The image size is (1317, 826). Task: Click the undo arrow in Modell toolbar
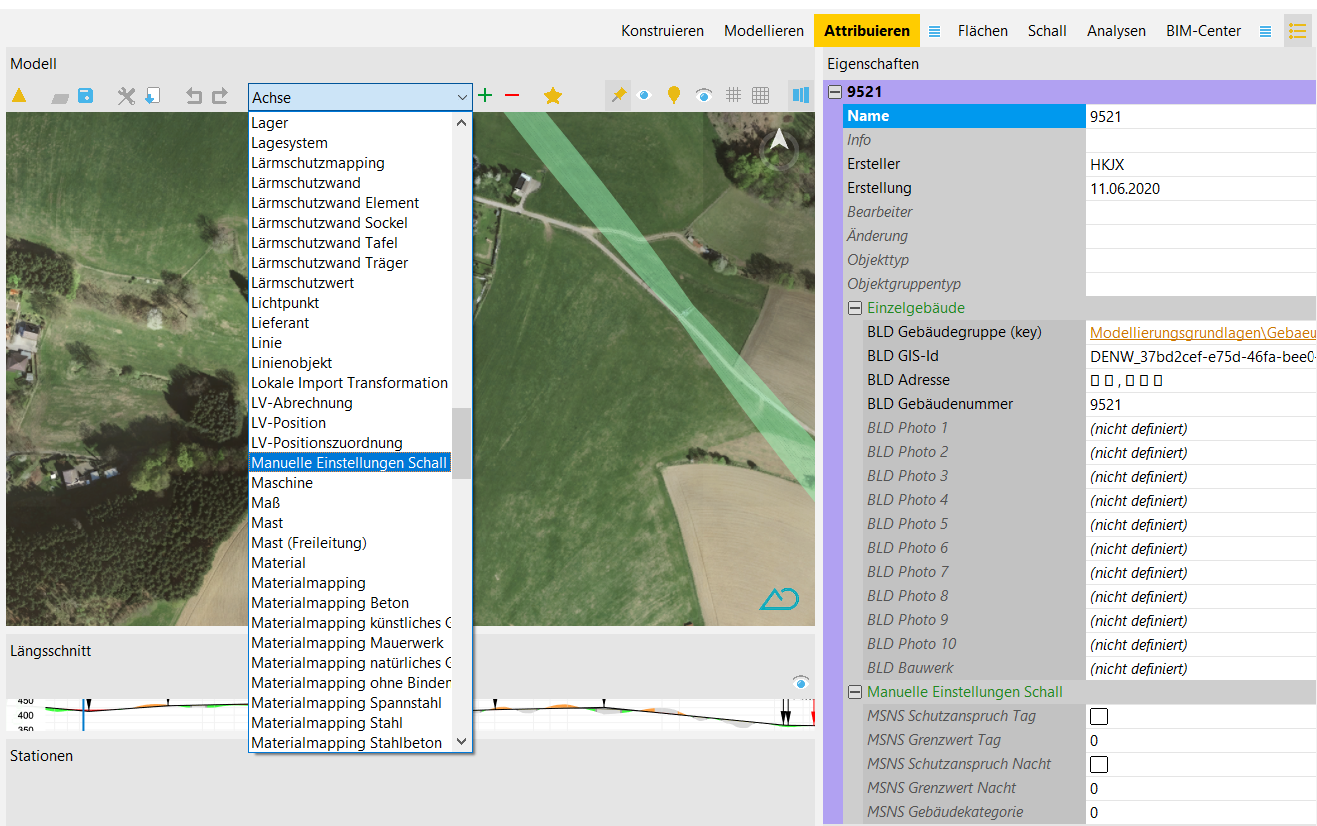click(194, 96)
